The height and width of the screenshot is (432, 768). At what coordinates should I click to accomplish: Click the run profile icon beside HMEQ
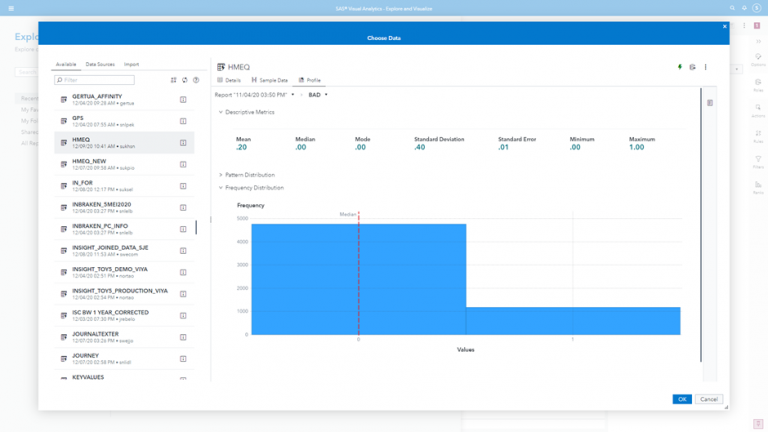pyautogui.click(x=692, y=67)
